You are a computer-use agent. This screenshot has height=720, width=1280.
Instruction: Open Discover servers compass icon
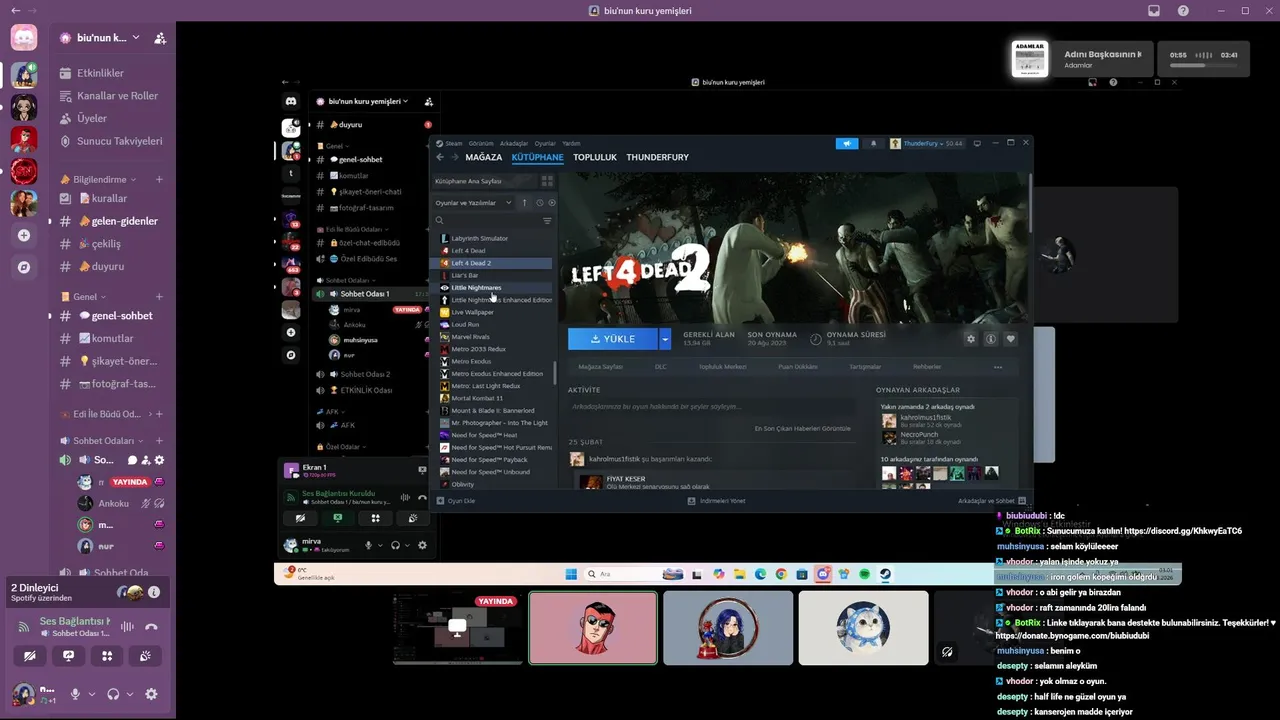pyautogui.click(x=24, y=268)
